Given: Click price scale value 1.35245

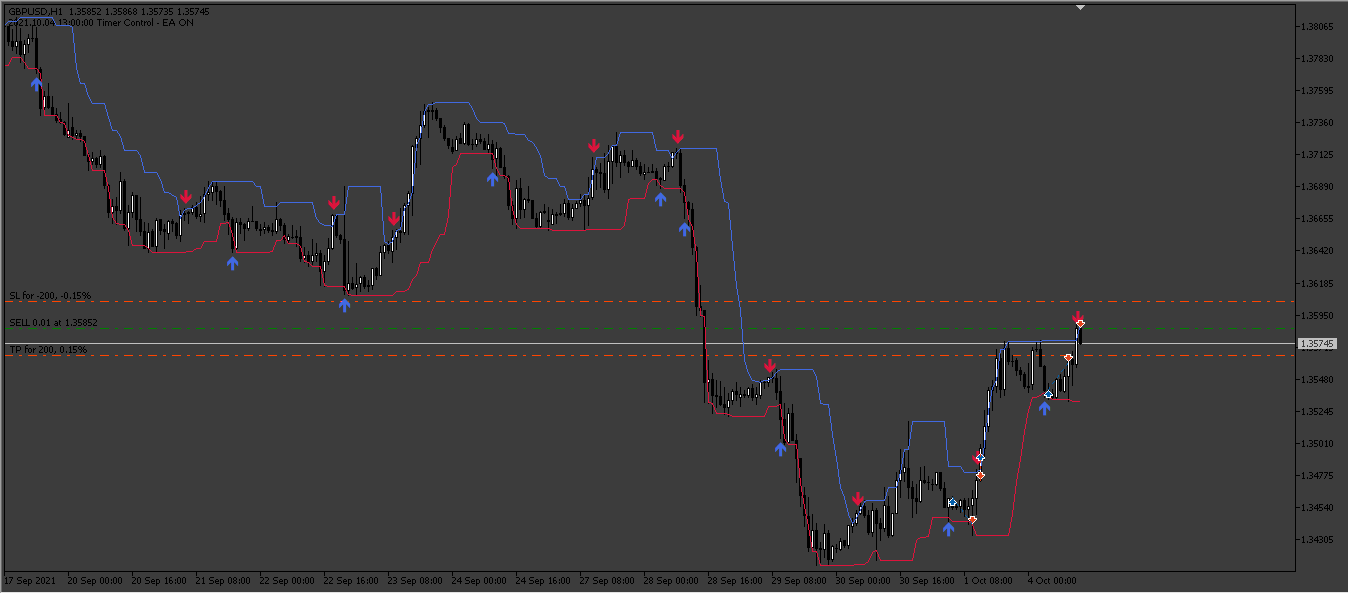Looking at the screenshot, I should (x=1316, y=412).
